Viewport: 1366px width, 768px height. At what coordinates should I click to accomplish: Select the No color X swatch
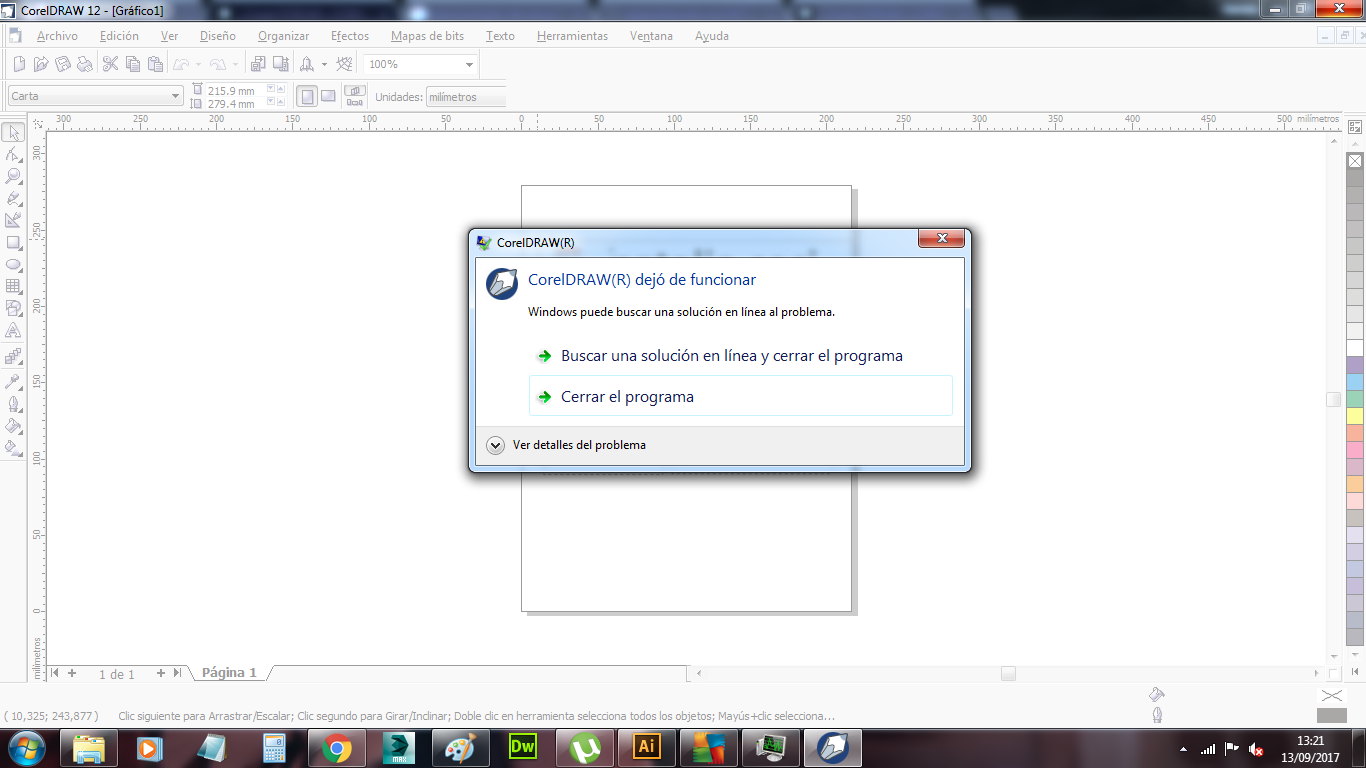1355,161
